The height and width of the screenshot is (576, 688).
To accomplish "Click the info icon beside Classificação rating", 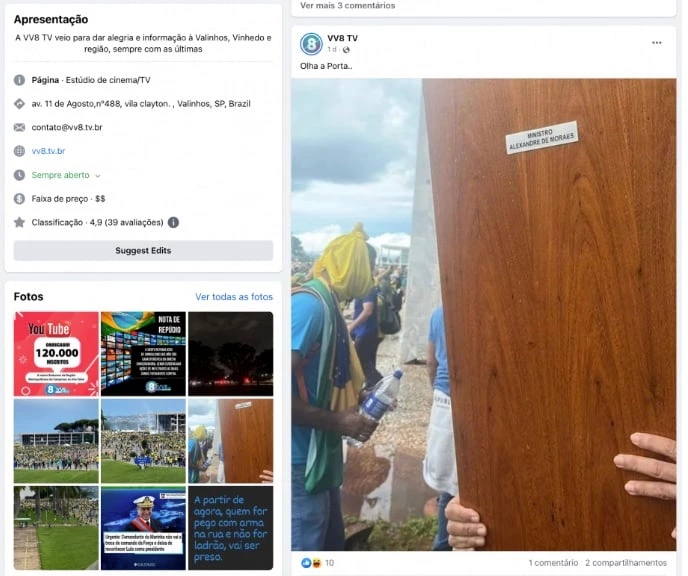I will [173, 222].
